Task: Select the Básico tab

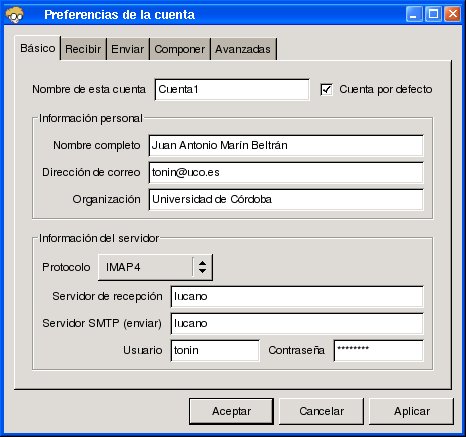Action: tap(37, 48)
